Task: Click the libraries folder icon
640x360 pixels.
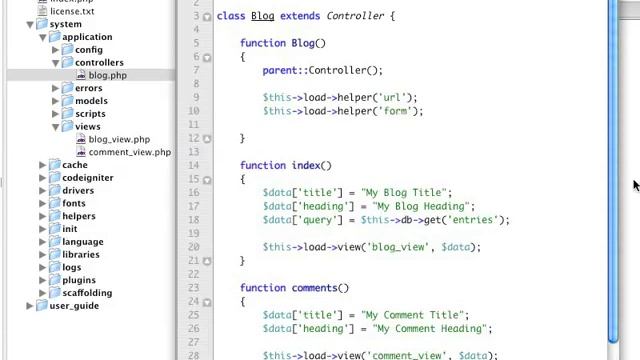Action: [x=55, y=254]
